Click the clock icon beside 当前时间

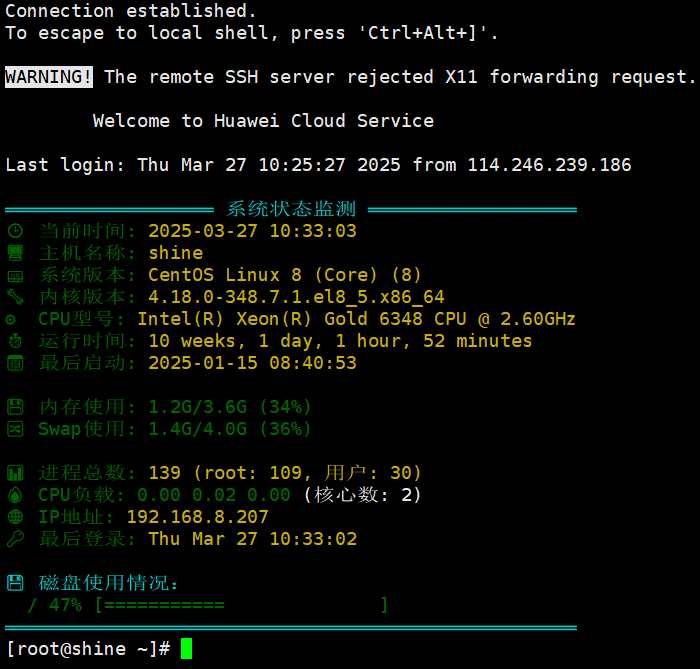[15, 231]
